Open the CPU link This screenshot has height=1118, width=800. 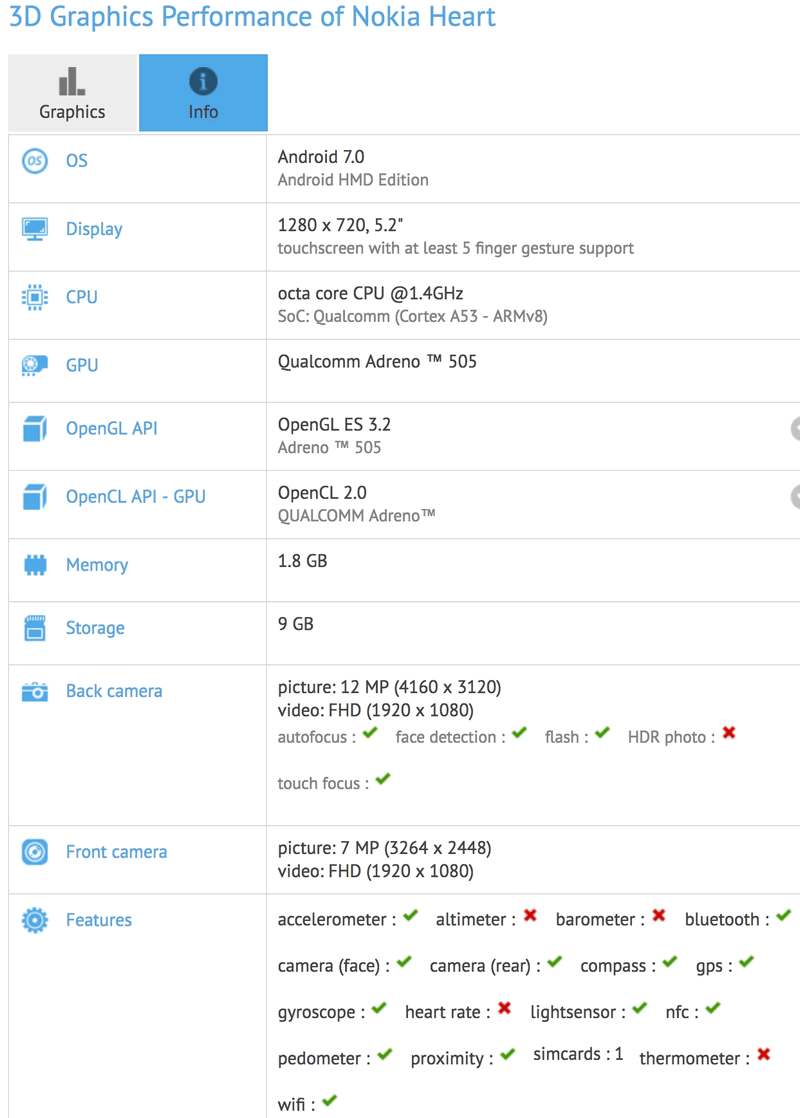tap(82, 297)
